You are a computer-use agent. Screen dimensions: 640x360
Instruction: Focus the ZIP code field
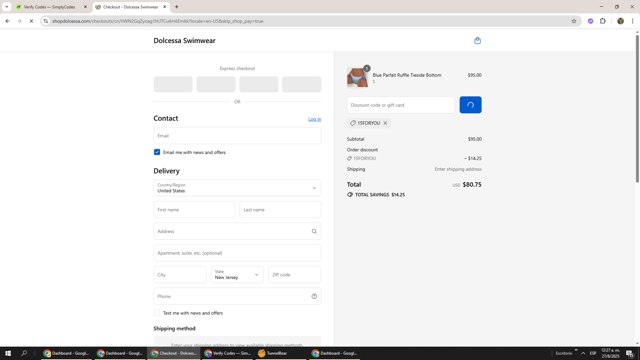click(x=294, y=275)
